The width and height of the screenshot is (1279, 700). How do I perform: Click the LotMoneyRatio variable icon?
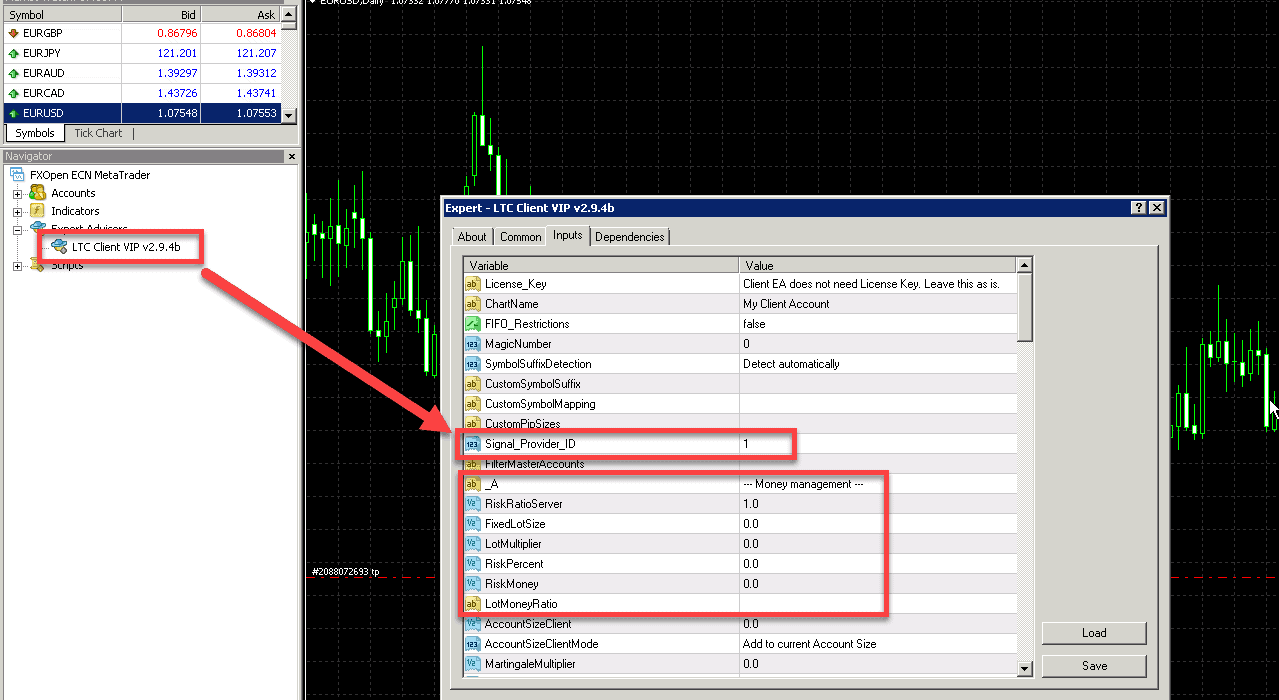tap(473, 604)
